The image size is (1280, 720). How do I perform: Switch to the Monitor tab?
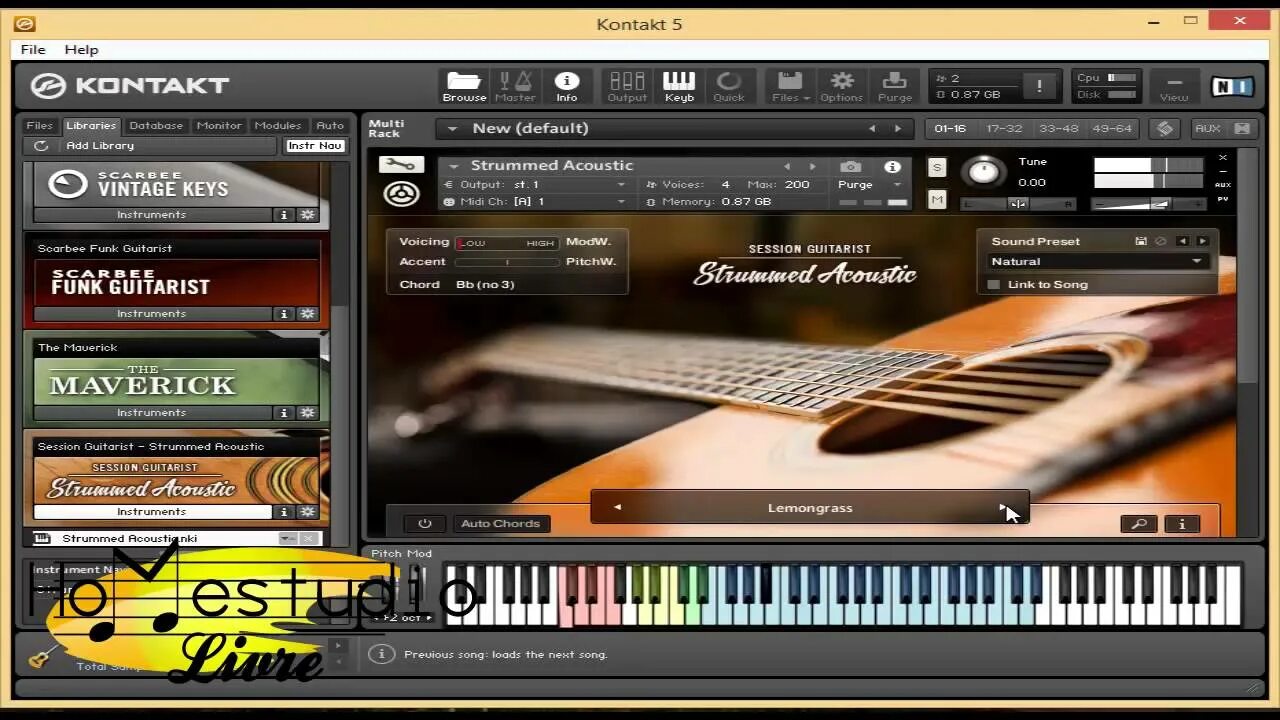(219, 126)
